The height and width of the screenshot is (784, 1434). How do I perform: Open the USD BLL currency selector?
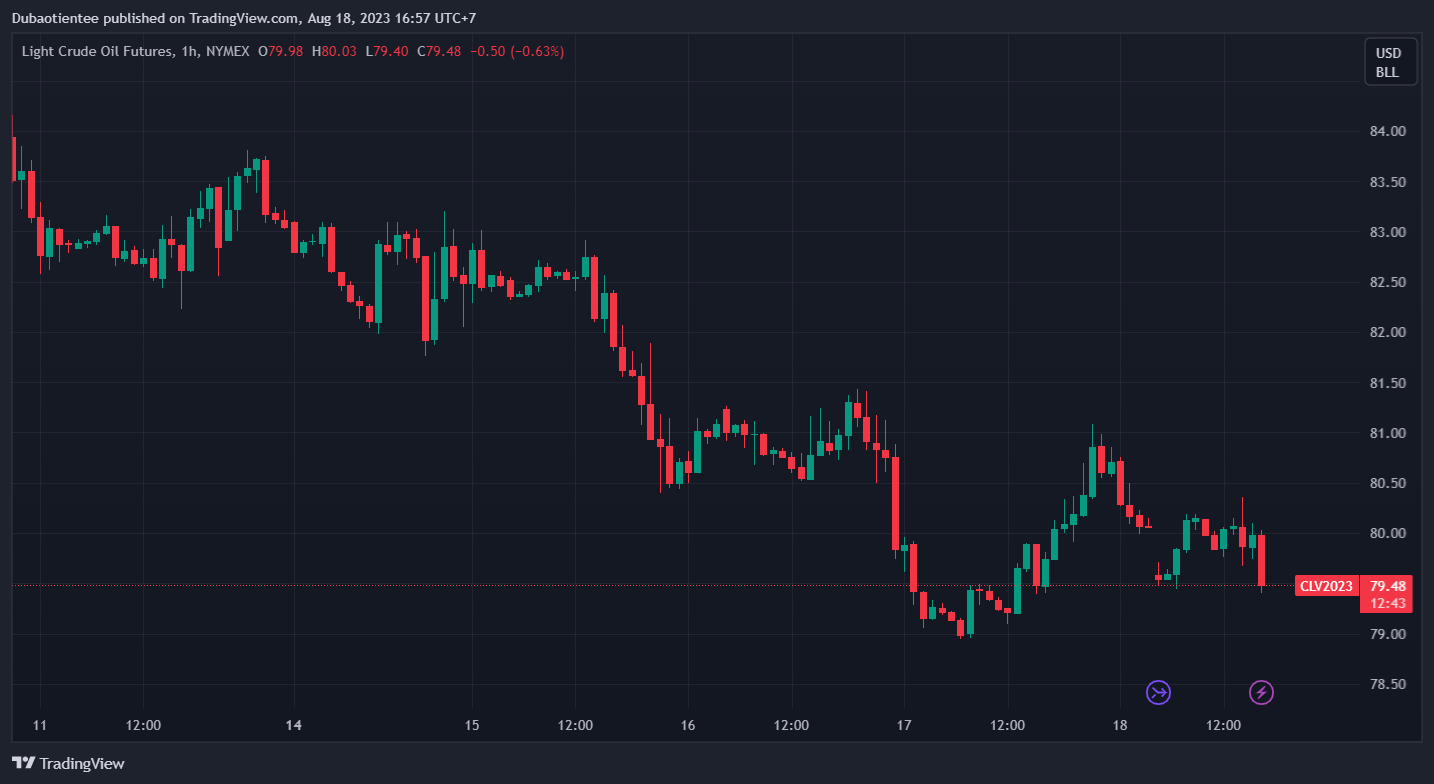pos(1390,62)
